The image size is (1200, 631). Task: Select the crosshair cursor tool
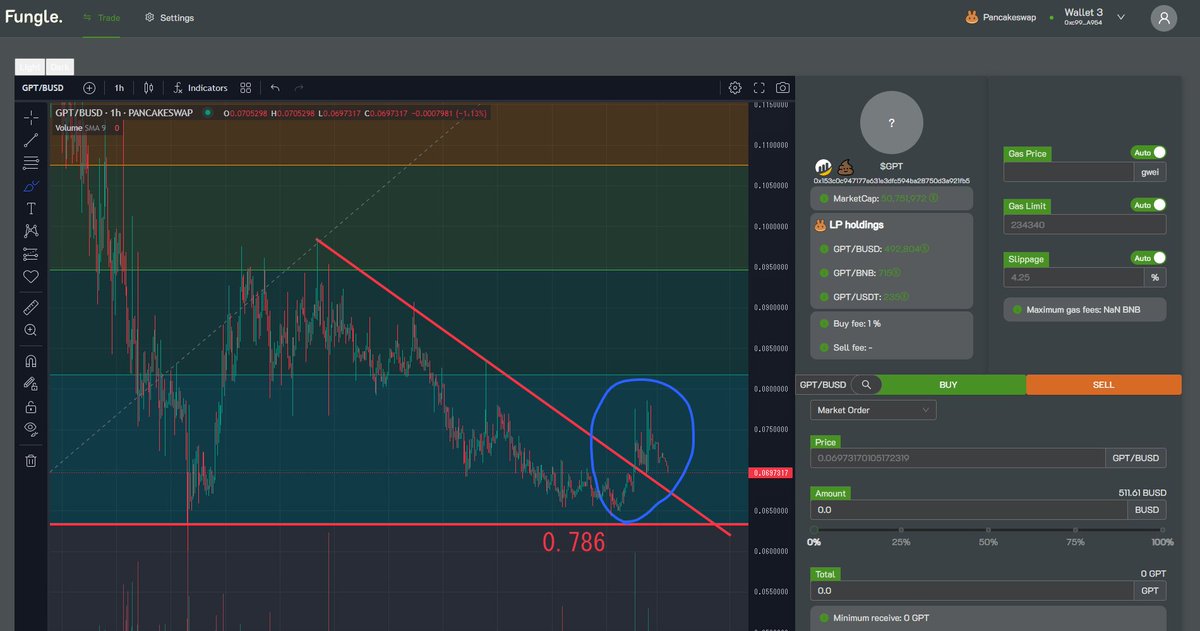click(31, 117)
